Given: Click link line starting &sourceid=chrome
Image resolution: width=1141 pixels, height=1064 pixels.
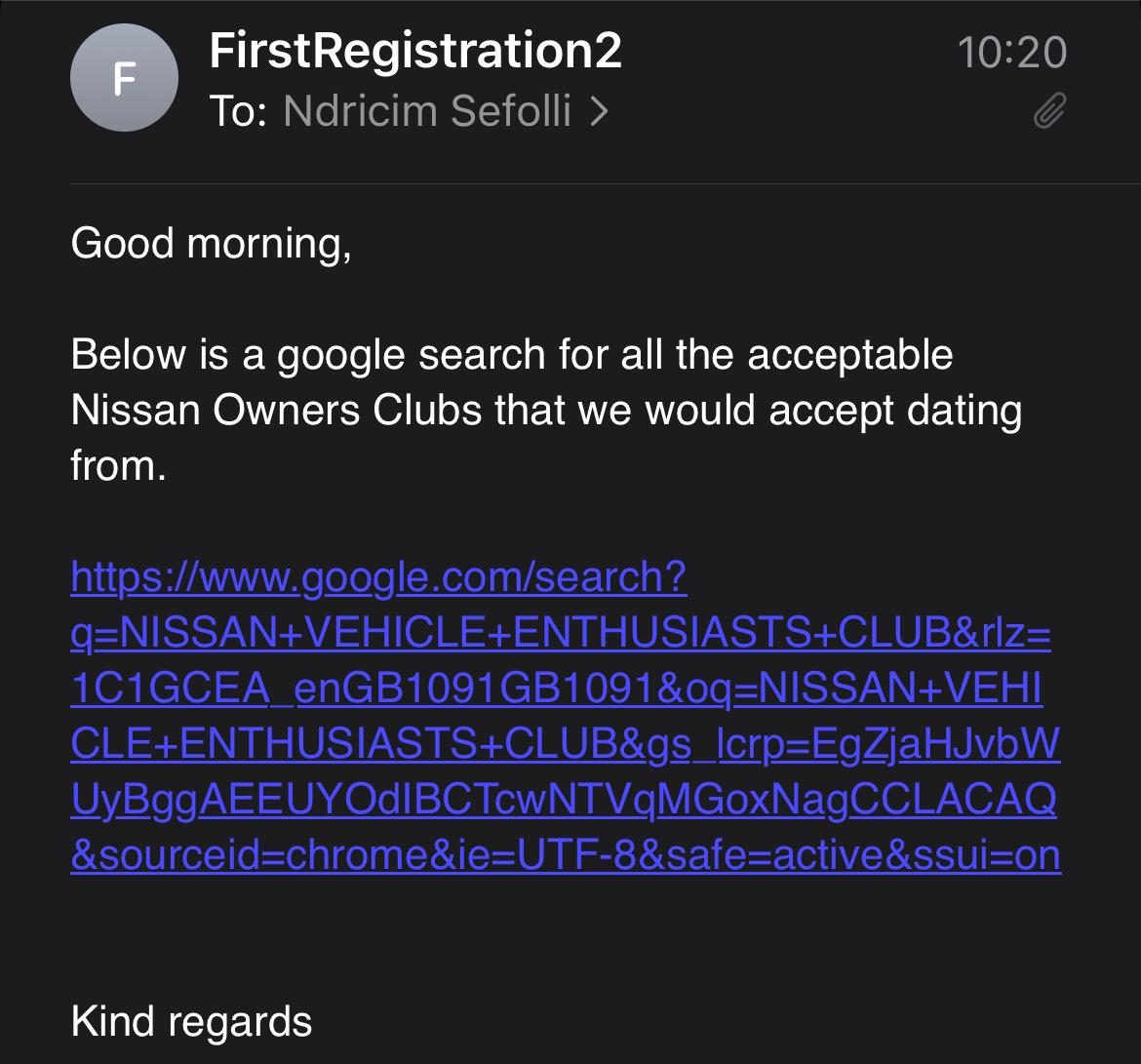Looking at the screenshot, I should pos(565,855).
